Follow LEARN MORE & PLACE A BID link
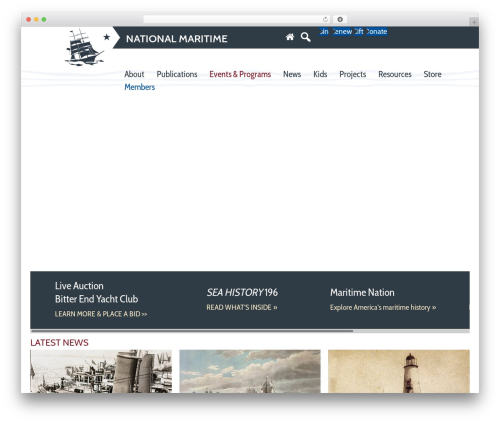This screenshot has height=423, width=500. point(101,314)
